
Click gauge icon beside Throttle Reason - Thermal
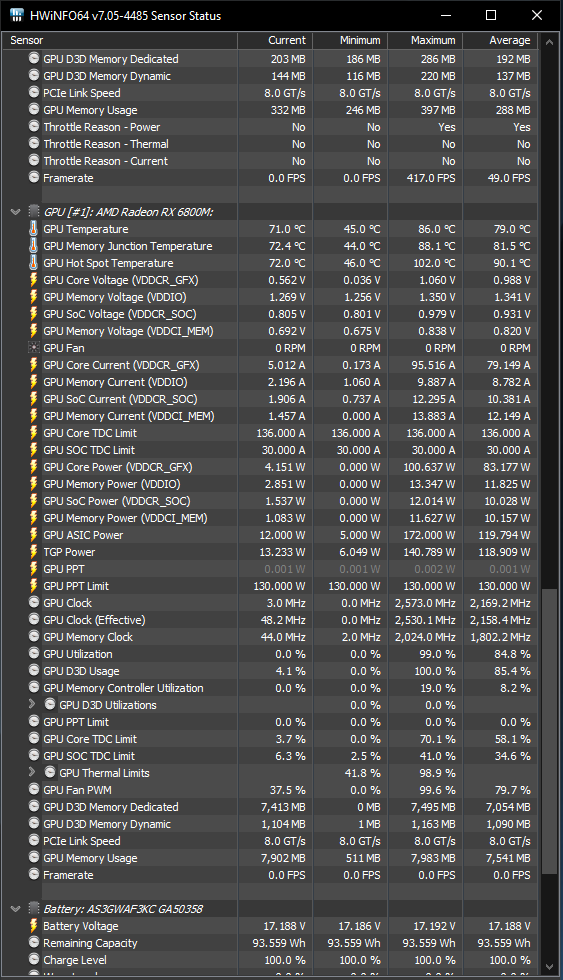click(x=34, y=144)
